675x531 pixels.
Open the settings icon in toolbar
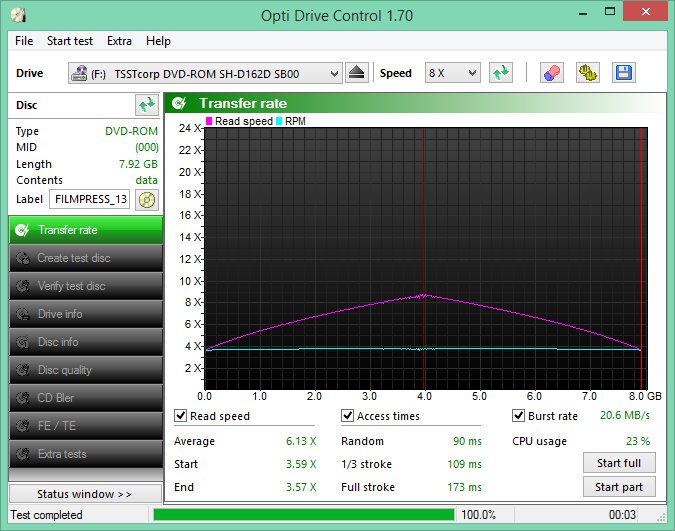(588, 73)
